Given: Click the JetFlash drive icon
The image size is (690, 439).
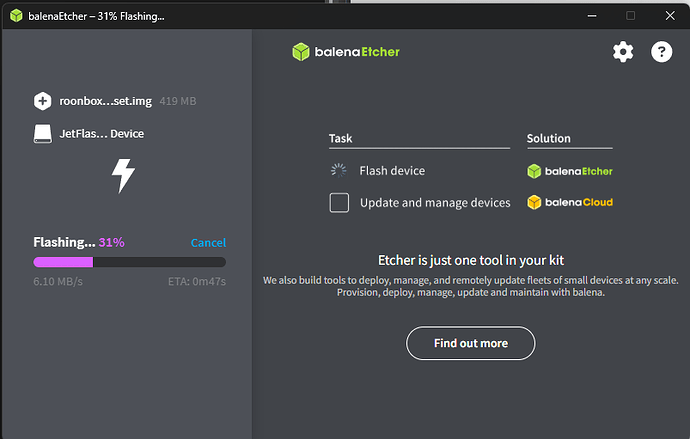Looking at the screenshot, I should click(x=43, y=134).
